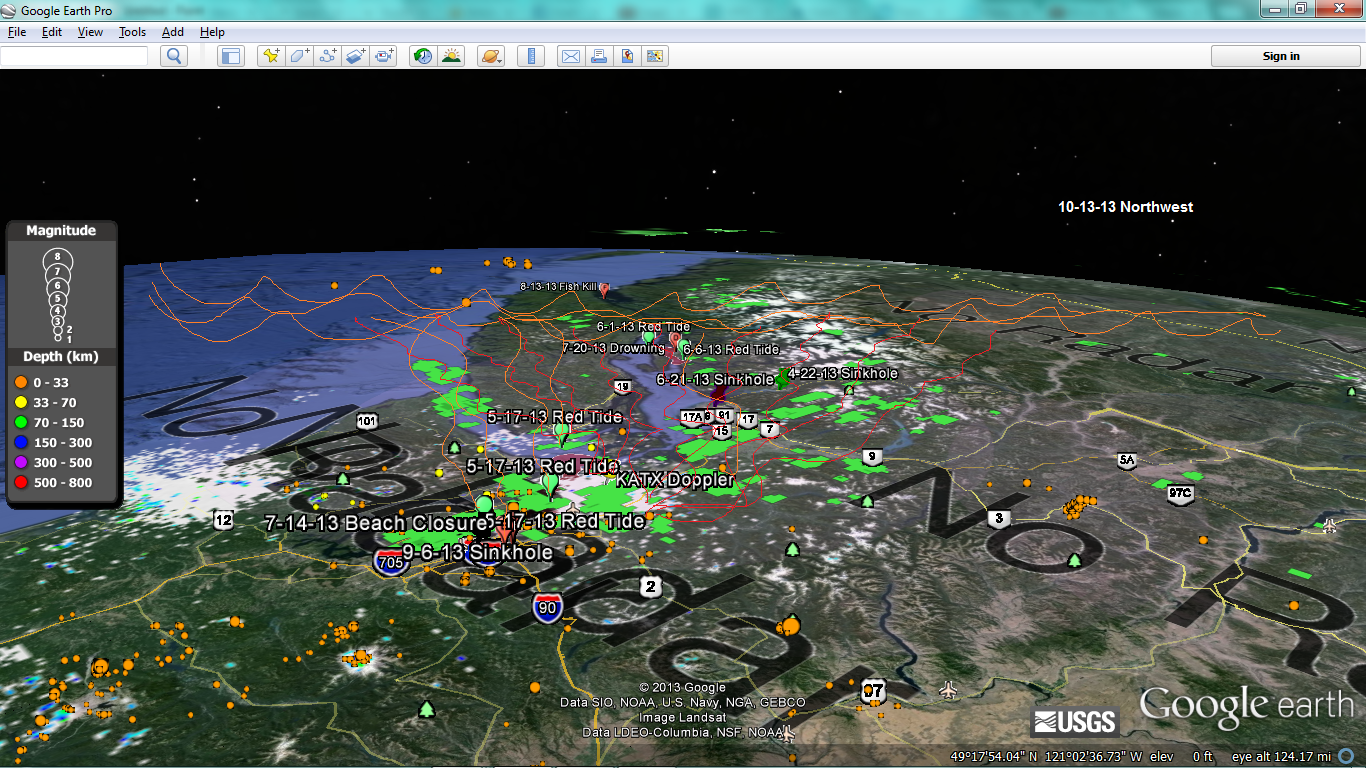Click the Sign in button
This screenshot has width=1366, height=768.
pos(1281,56)
